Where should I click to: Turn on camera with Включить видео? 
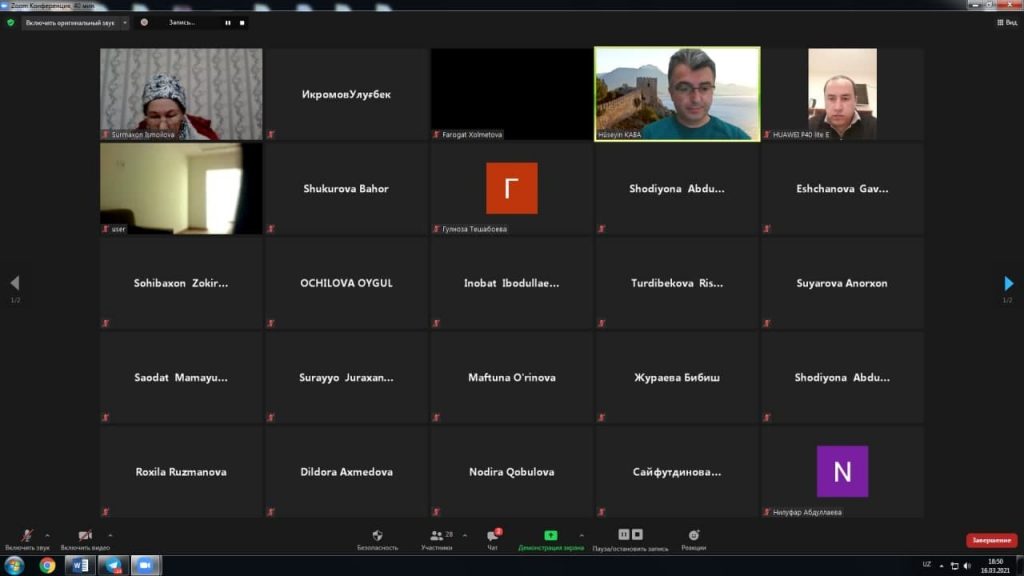(x=85, y=538)
